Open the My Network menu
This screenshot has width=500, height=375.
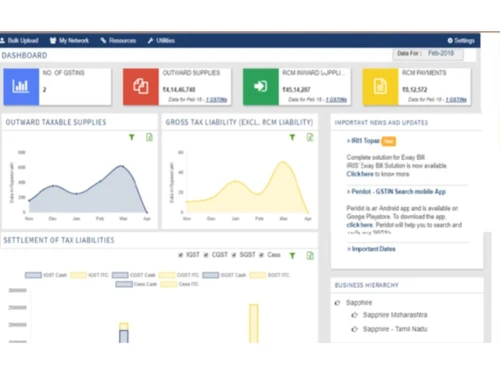click(69, 41)
